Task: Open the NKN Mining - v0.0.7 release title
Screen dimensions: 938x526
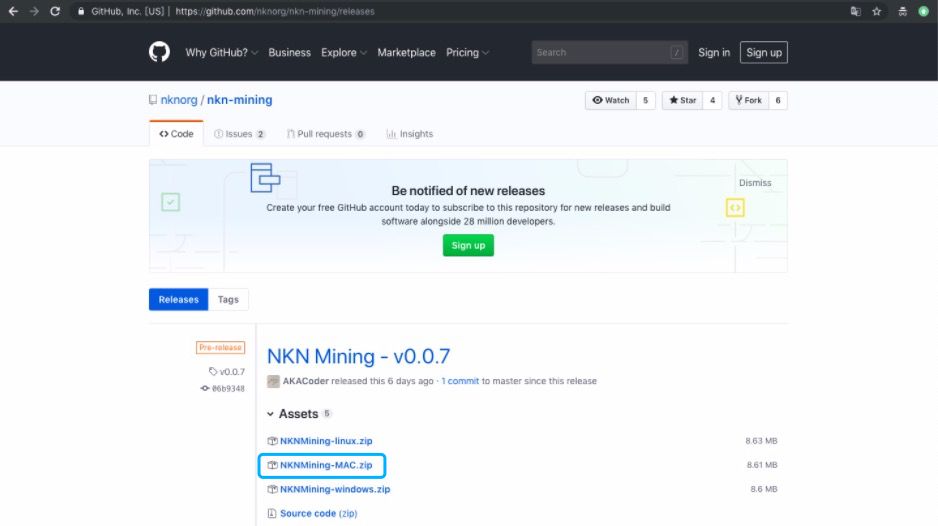Action: tap(358, 357)
